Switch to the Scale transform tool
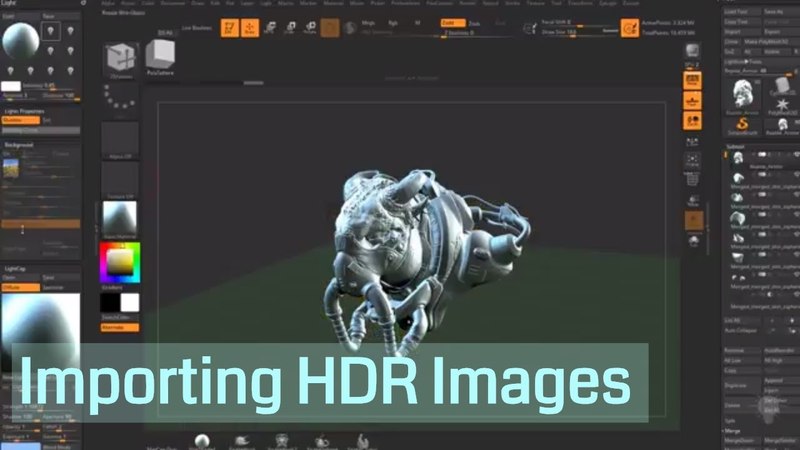 pos(290,28)
